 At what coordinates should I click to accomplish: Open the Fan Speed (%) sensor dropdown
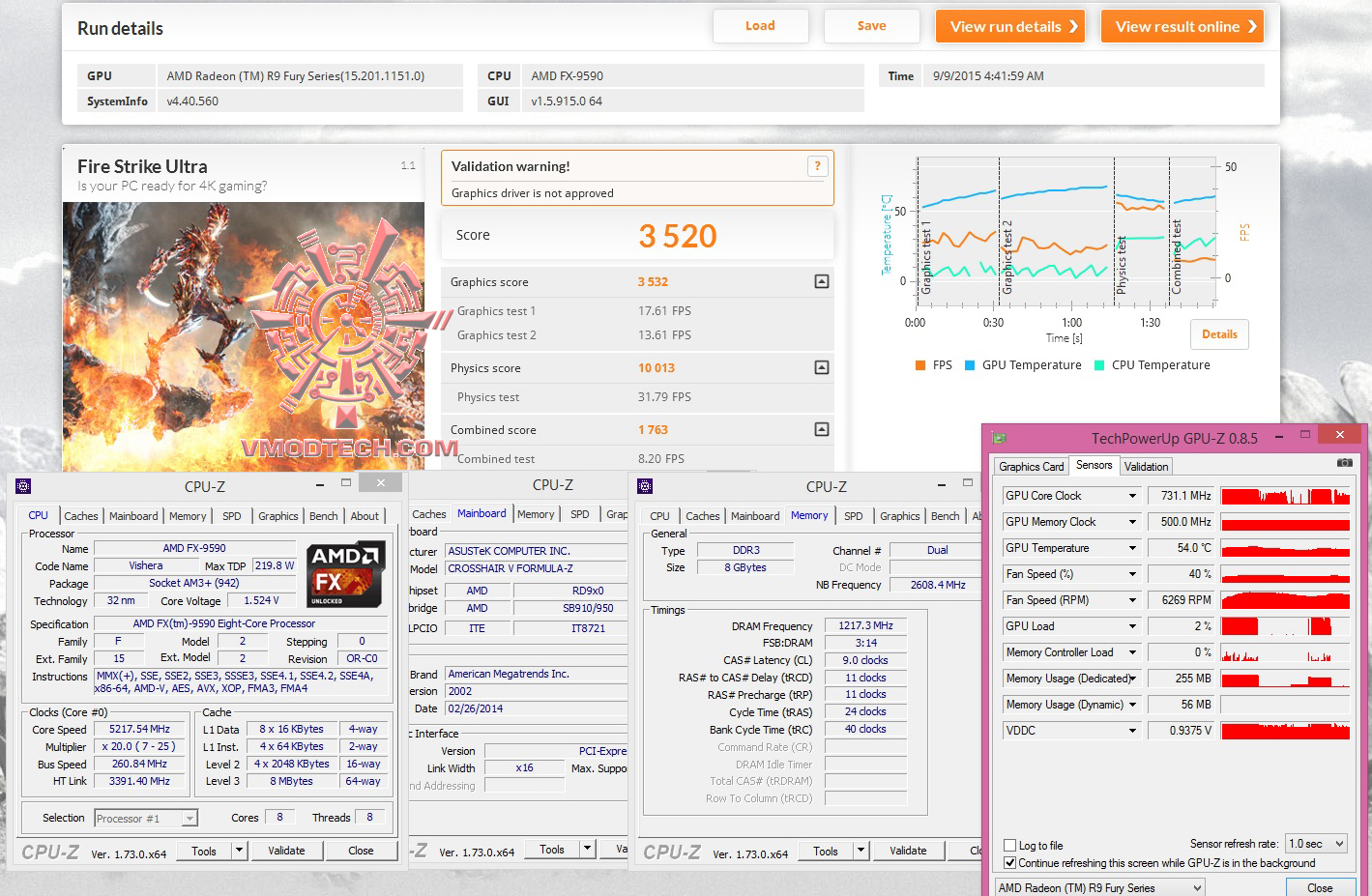point(1133,574)
